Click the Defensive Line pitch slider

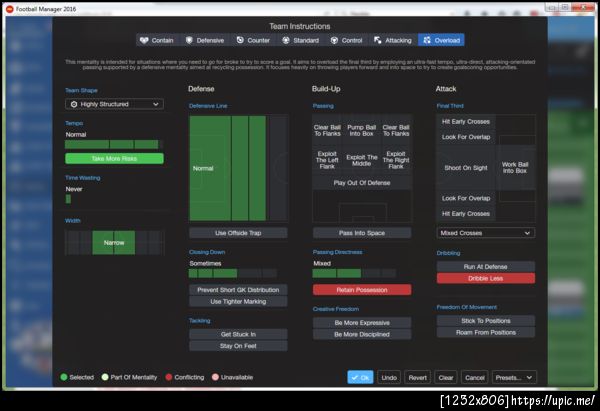pos(238,168)
